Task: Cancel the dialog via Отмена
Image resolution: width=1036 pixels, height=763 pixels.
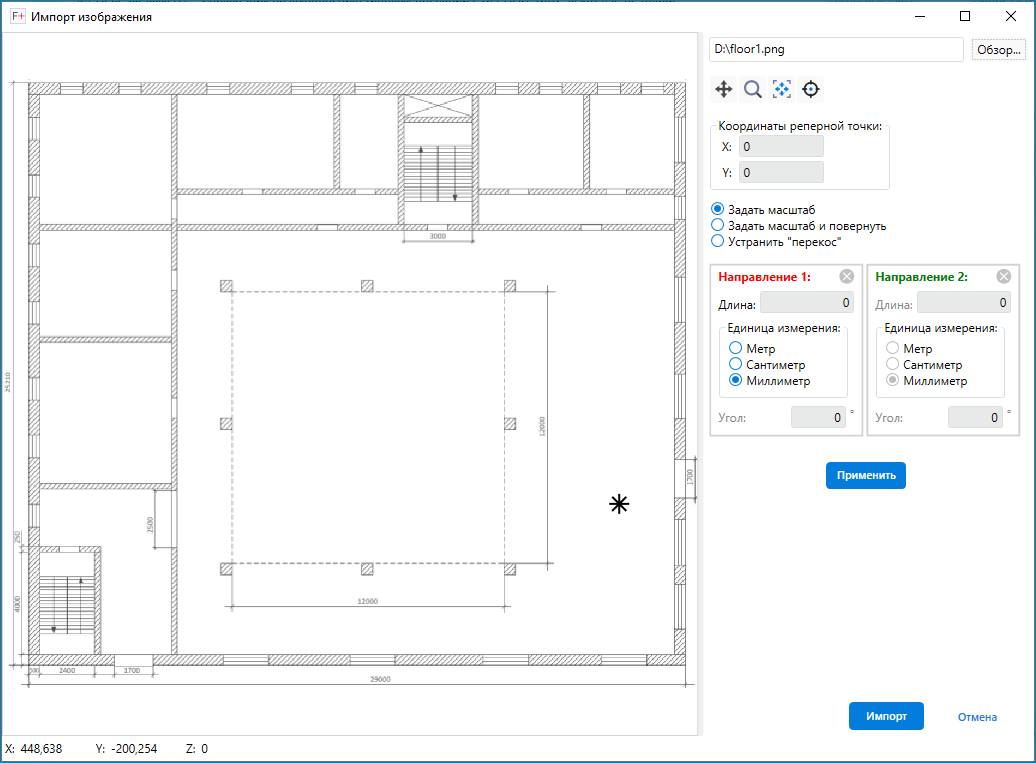Action: pos(977,717)
